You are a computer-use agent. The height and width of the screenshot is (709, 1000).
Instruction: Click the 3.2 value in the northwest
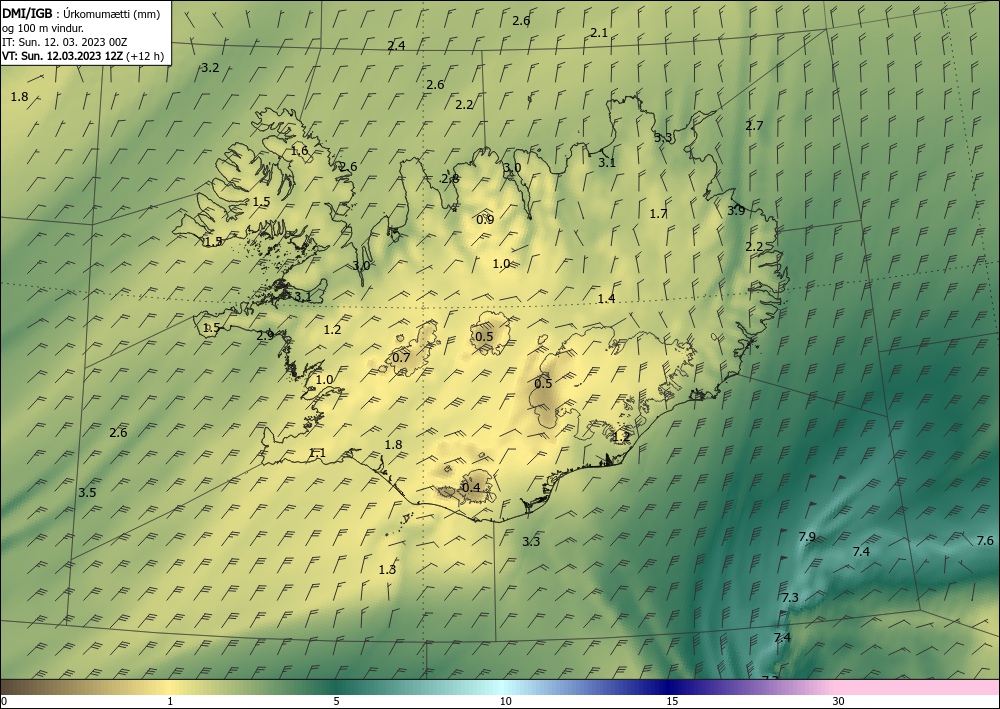pos(210,68)
